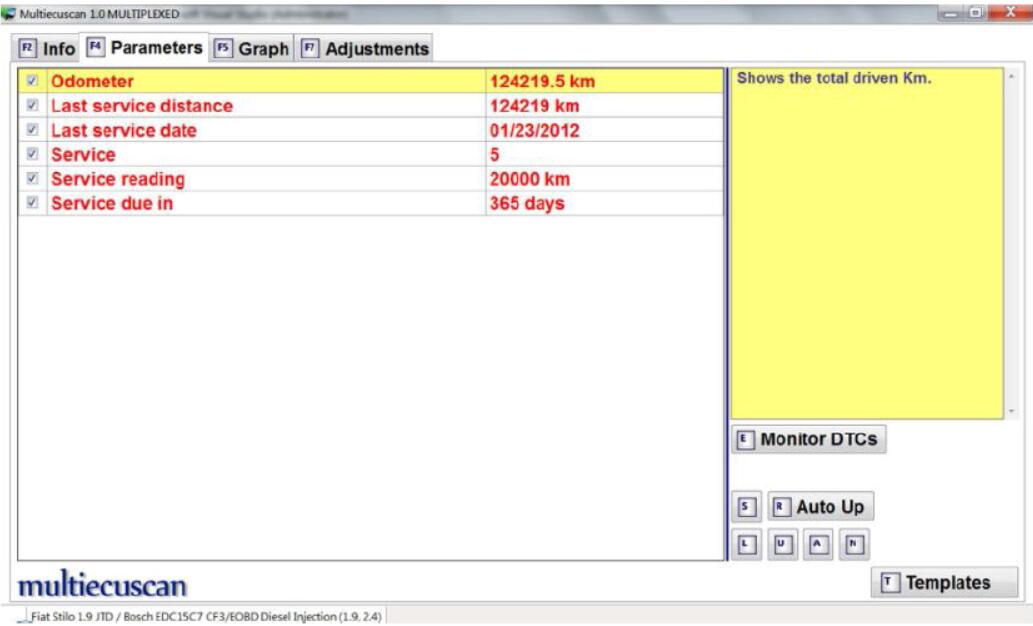
Task: Uncheck the Odometer checkbox
Action: (x=32, y=80)
